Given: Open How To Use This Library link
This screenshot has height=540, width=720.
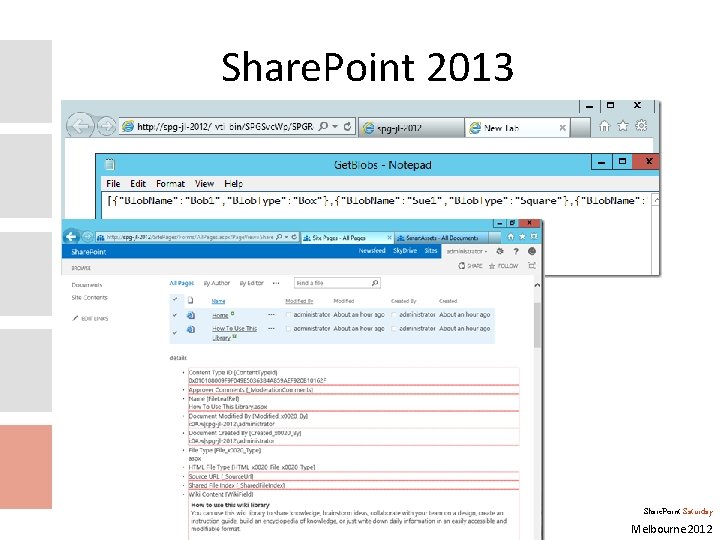Looking at the screenshot, I should point(234,333).
